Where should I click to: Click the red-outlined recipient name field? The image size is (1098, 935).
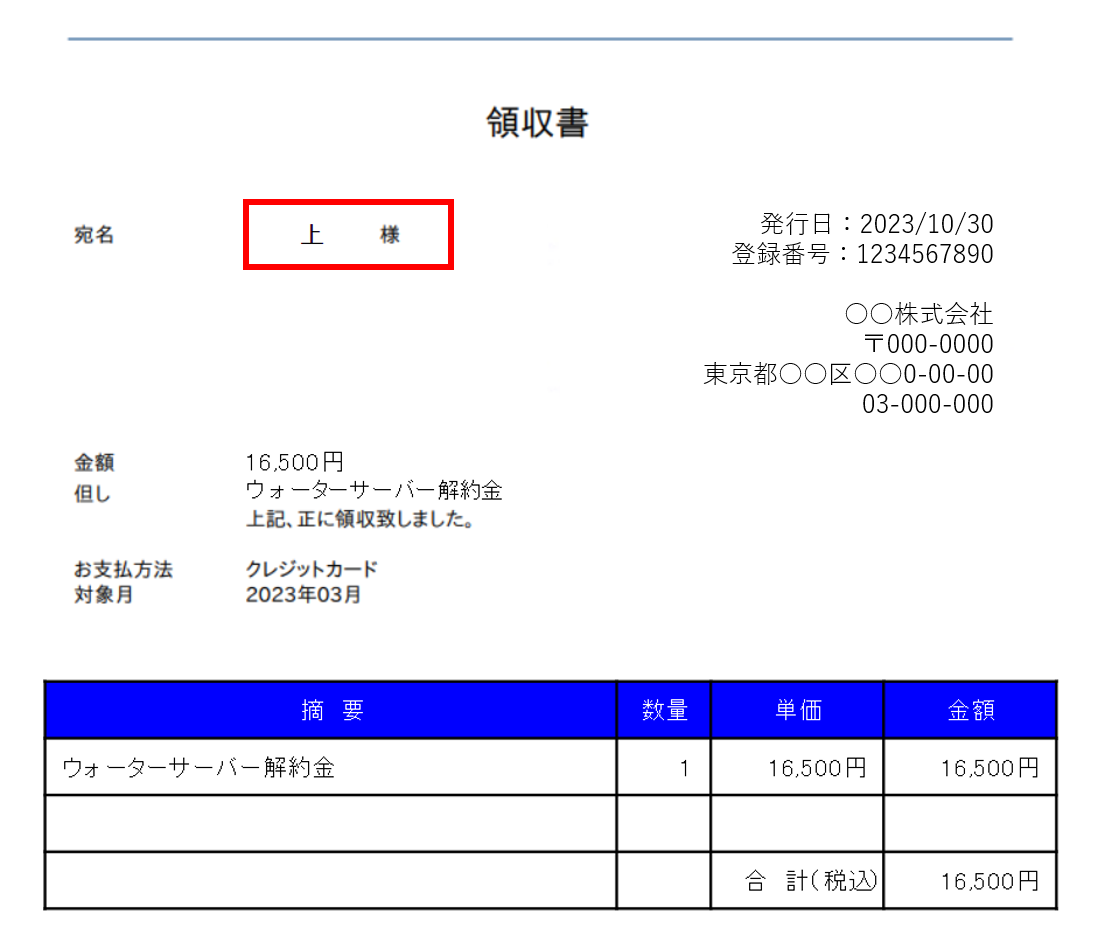[x=349, y=235]
